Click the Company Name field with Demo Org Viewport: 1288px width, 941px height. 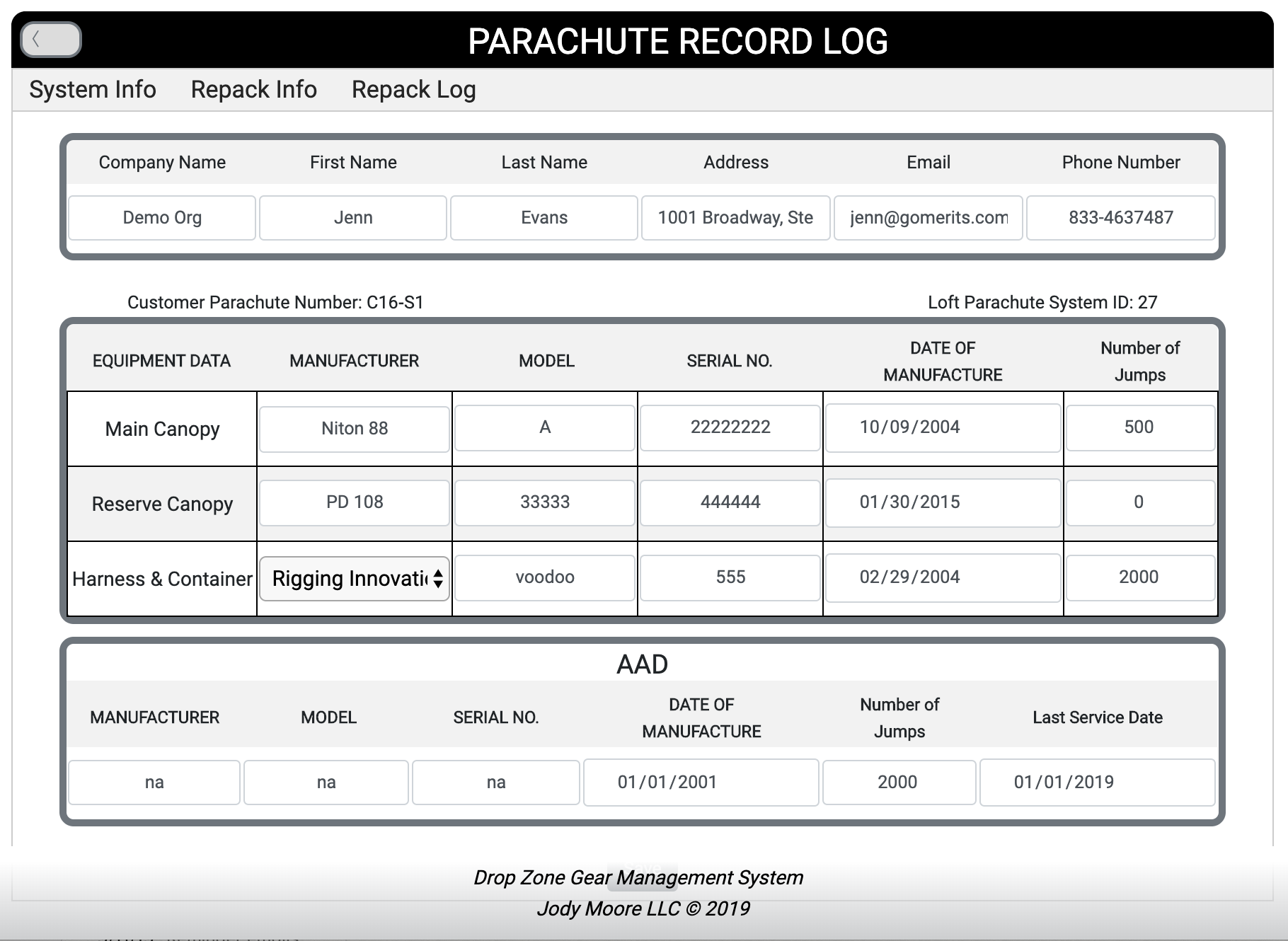(x=162, y=218)
